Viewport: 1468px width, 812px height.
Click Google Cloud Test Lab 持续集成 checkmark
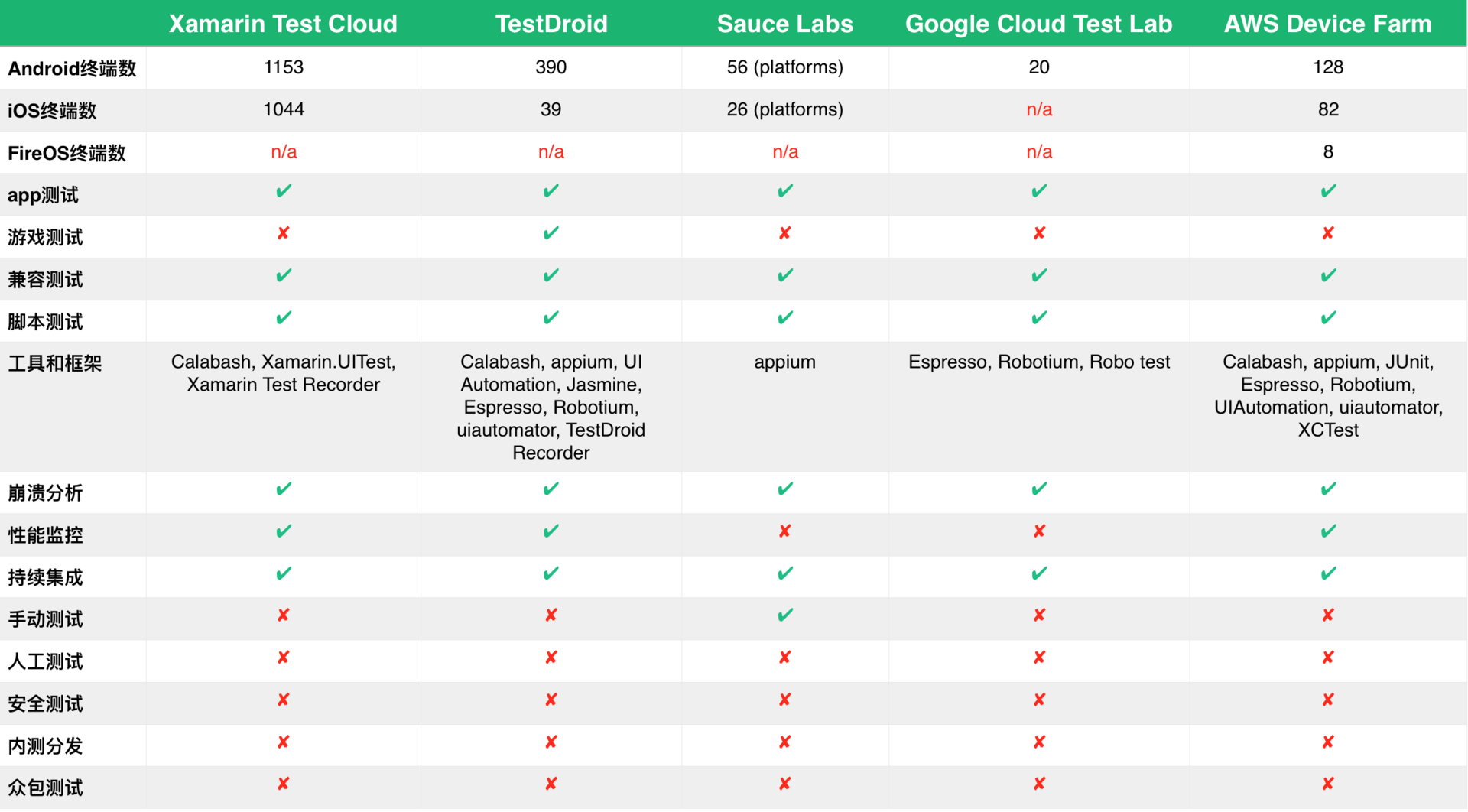(1038, 573)
